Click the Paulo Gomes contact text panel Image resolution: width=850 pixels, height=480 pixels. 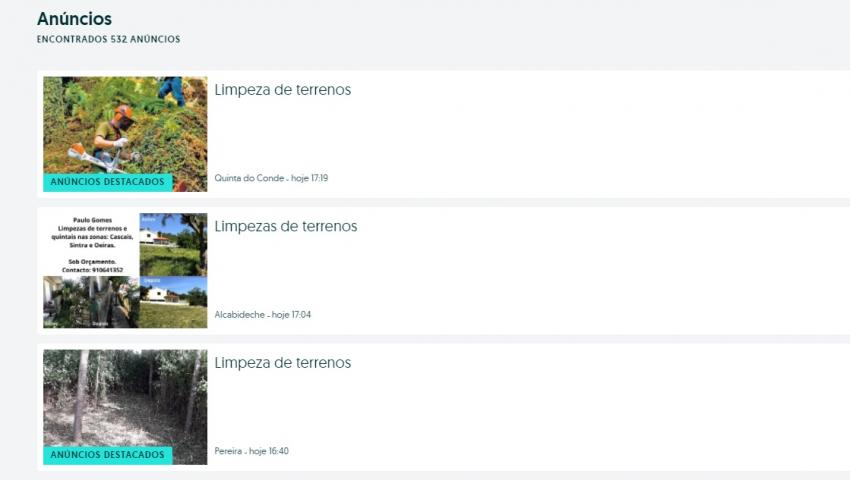pos(92,245)
